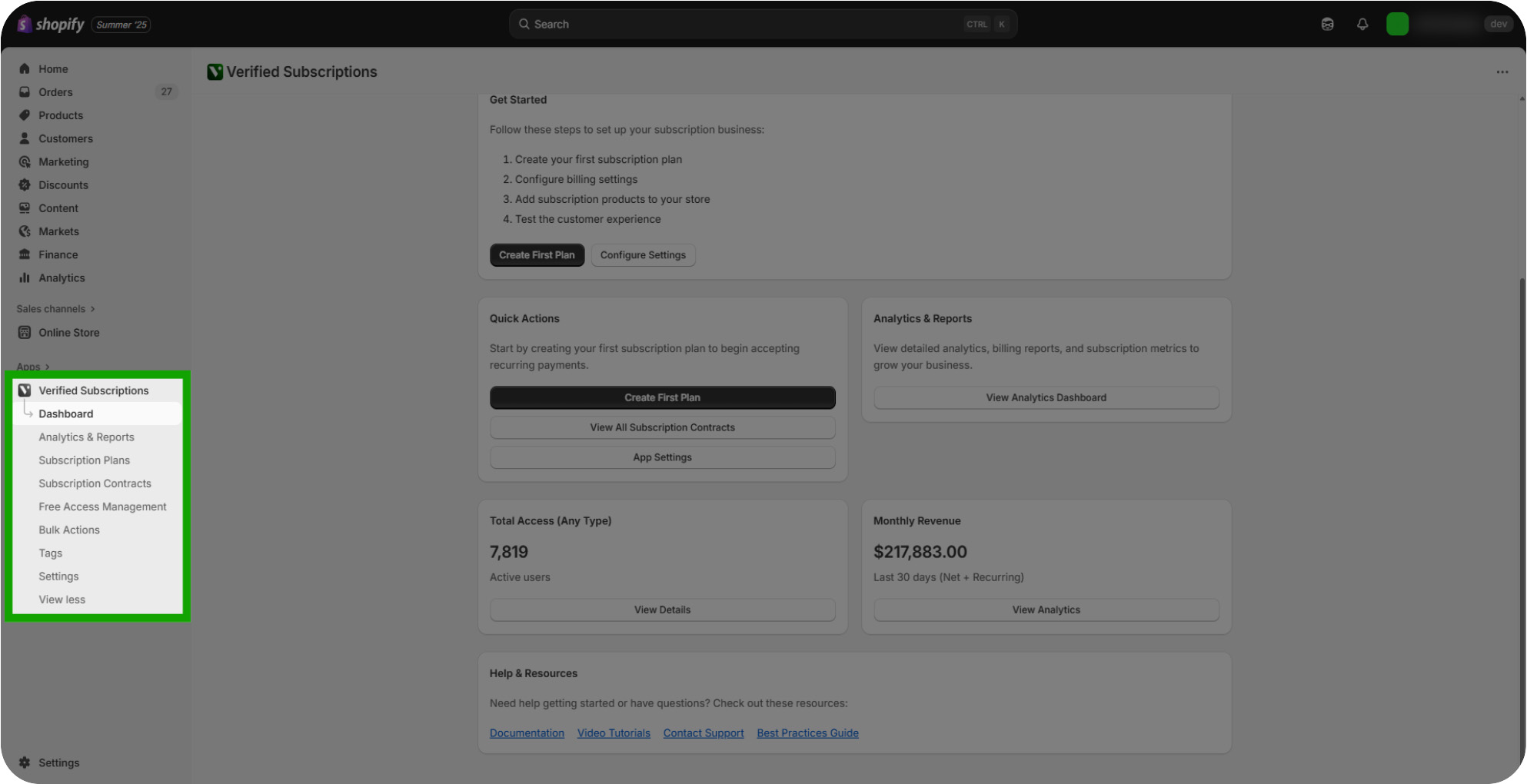Click the Content icon in sidebar

[x=25, y=208]
